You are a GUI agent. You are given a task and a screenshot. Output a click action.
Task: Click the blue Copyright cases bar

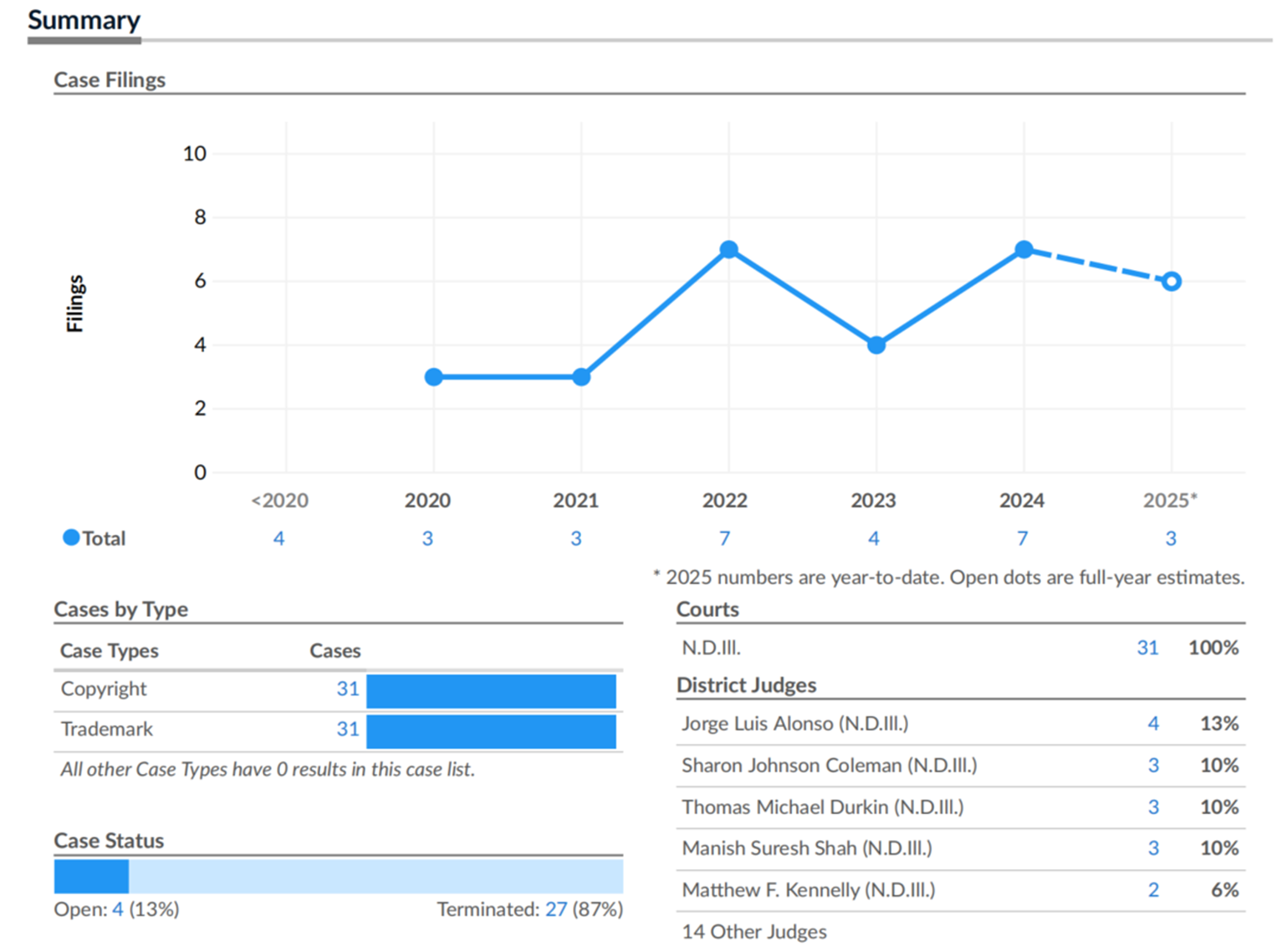pyautogui.click(x=491, y=691)
